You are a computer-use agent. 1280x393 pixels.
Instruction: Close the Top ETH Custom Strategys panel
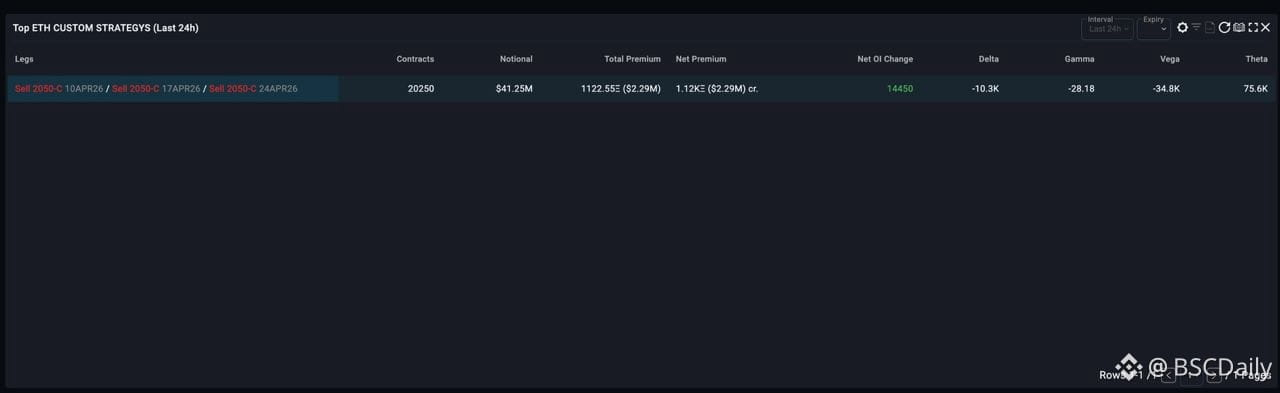click(1266, 28)
